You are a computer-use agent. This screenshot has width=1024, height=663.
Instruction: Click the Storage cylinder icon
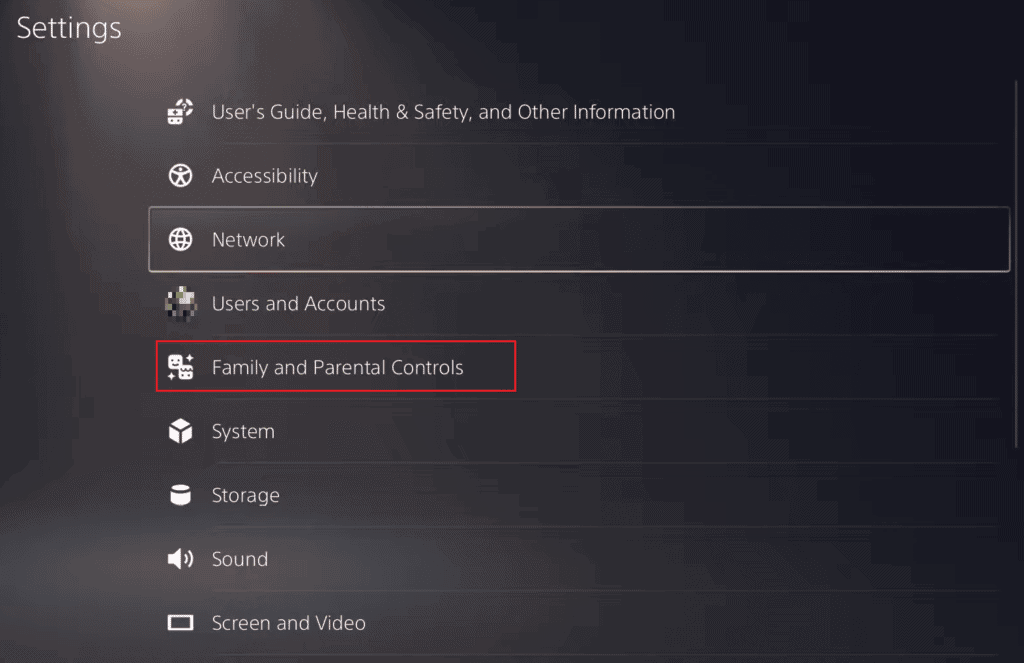(x=180, y=496)
